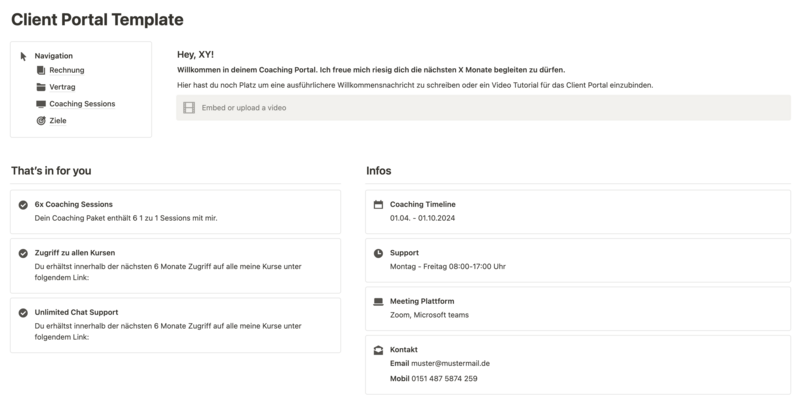The width and height of the screenshot is (800, 408).
Task: Click the calendar icon at Coaching Timeline
Action: click(378, 205)
